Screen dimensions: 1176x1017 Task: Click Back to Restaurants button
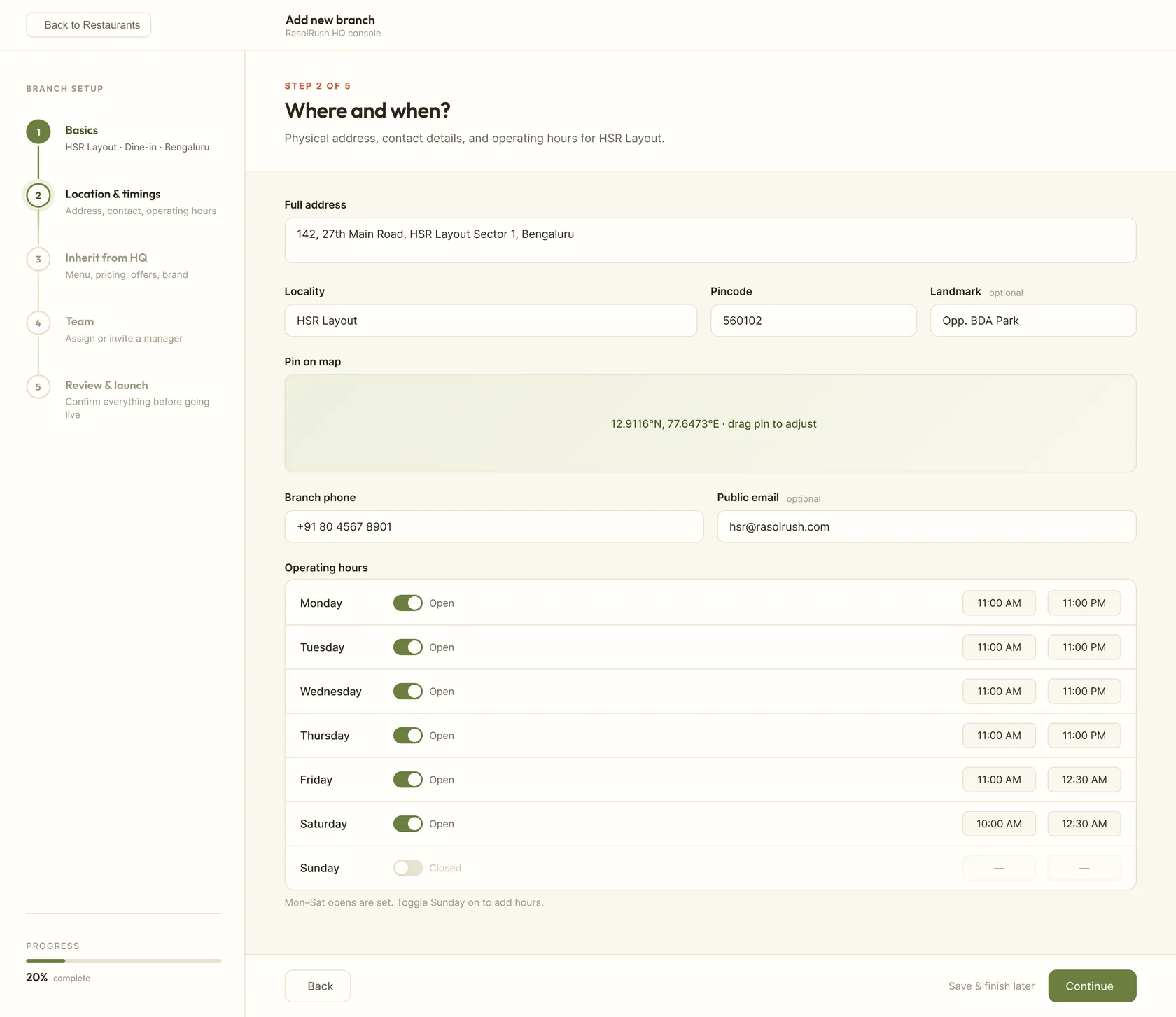tap(89, 25)
